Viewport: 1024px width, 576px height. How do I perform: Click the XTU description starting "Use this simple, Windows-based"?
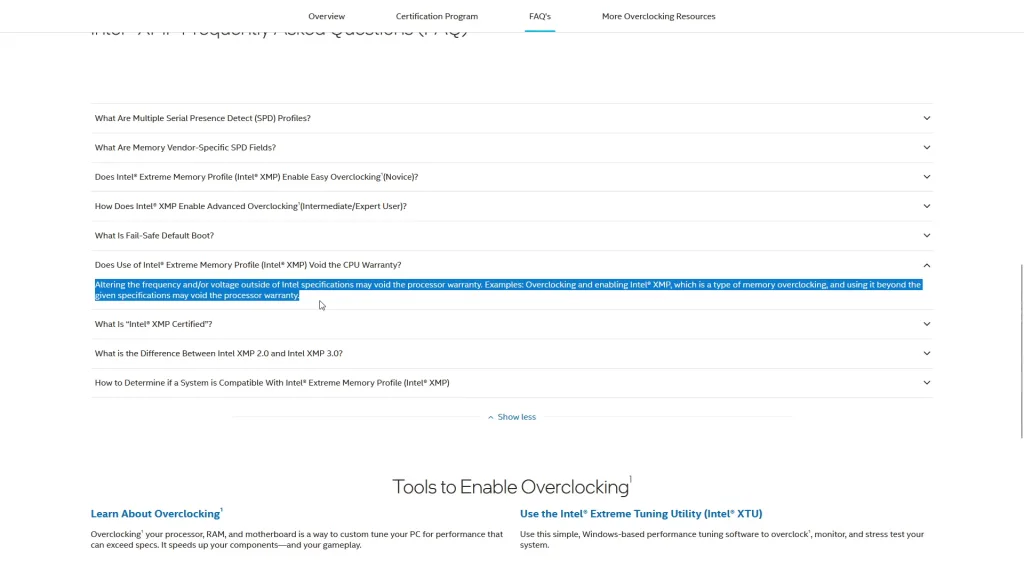[722, 539]
